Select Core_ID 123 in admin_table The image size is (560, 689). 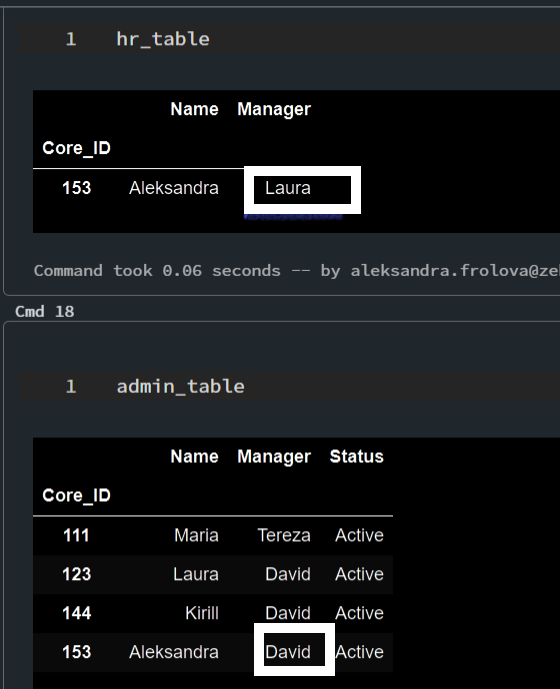[76, 574]
